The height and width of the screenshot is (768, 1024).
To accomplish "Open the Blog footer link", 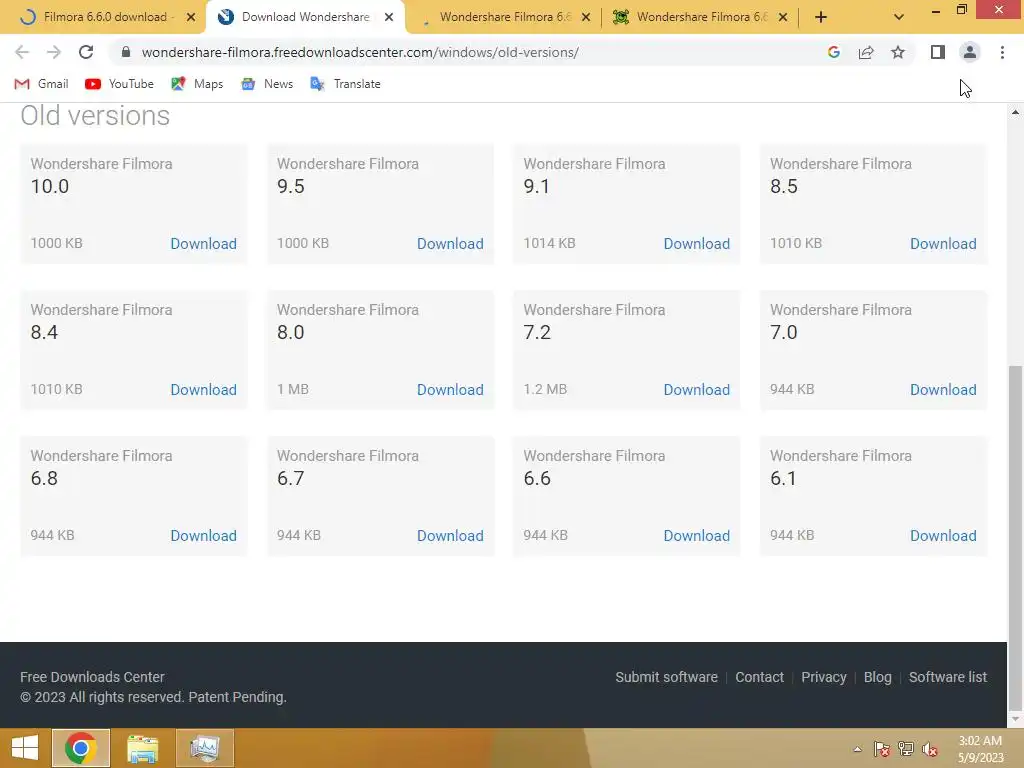I will click(x=877, y=677).
